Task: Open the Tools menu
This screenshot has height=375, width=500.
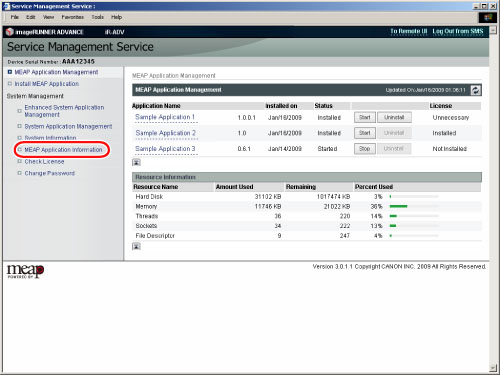Action: click(97, 17)
